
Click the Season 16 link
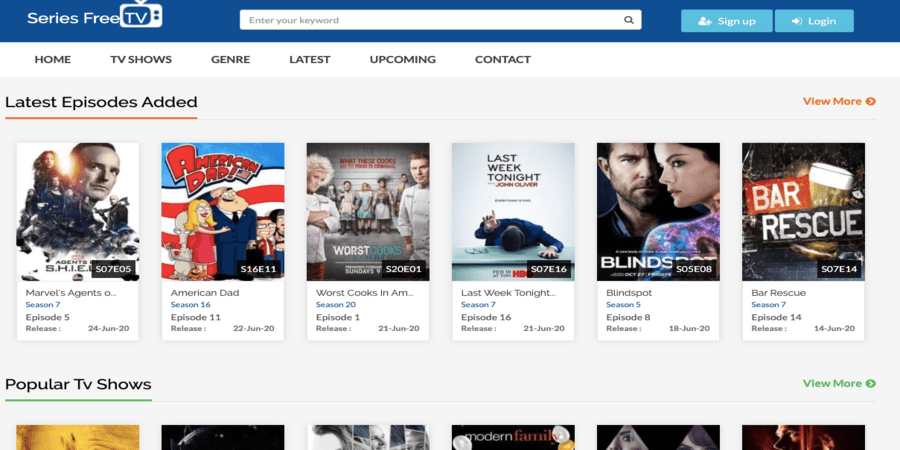pos(191,305)
